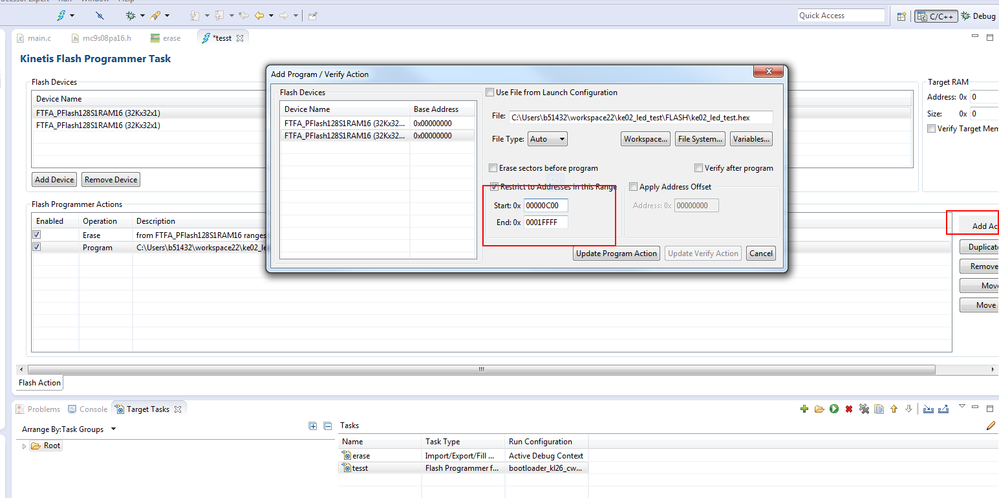999x498 pixels.
Task: Click the Variables... button
Action: (752, 138)
